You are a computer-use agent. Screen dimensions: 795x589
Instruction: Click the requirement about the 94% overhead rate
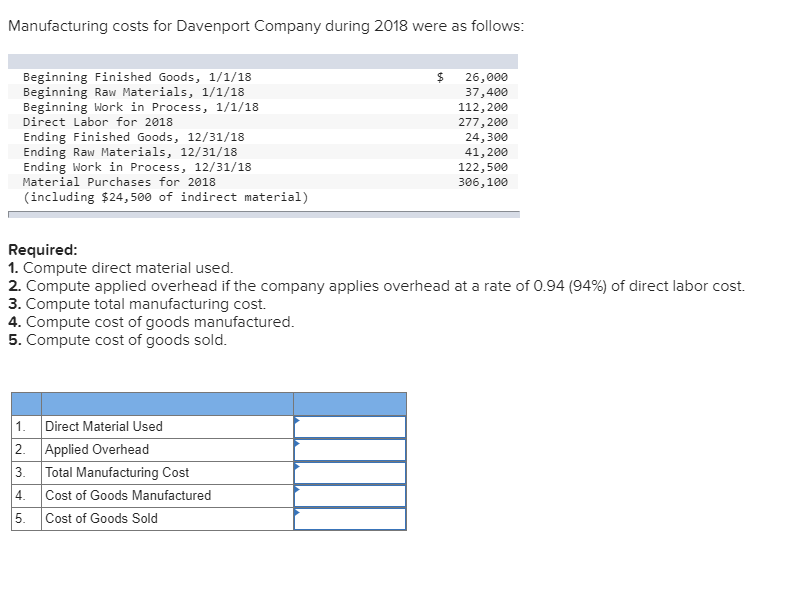pos(376,286)
